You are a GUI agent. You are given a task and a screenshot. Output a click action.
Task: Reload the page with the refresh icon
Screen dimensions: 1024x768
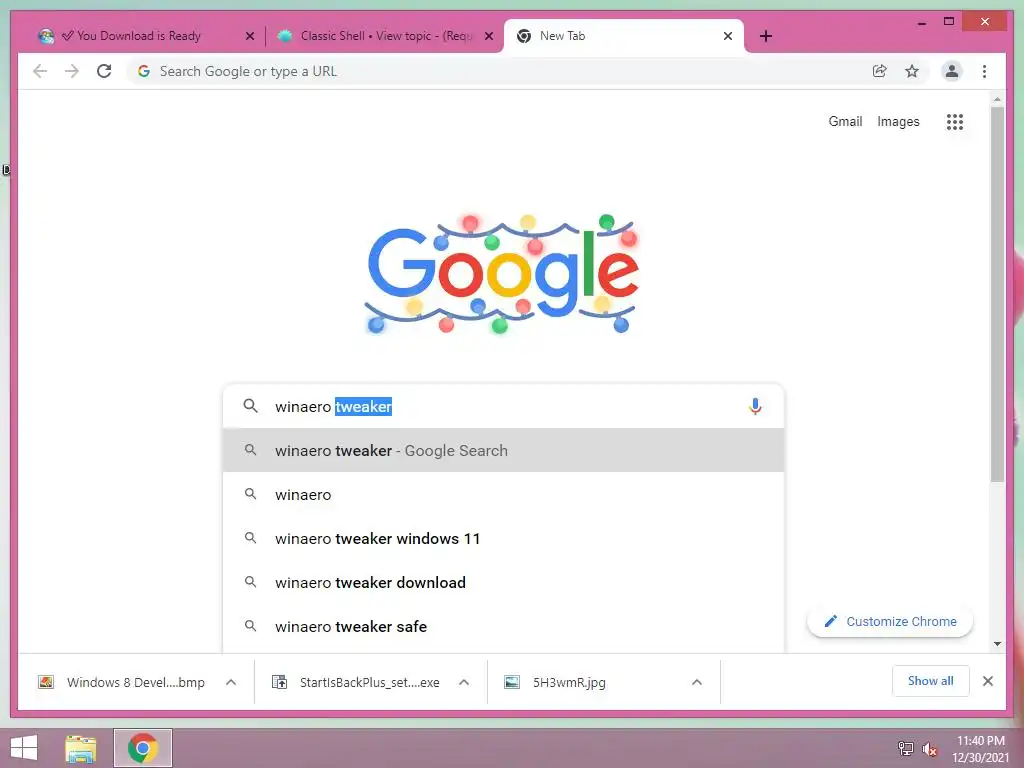tap(104, 71)
